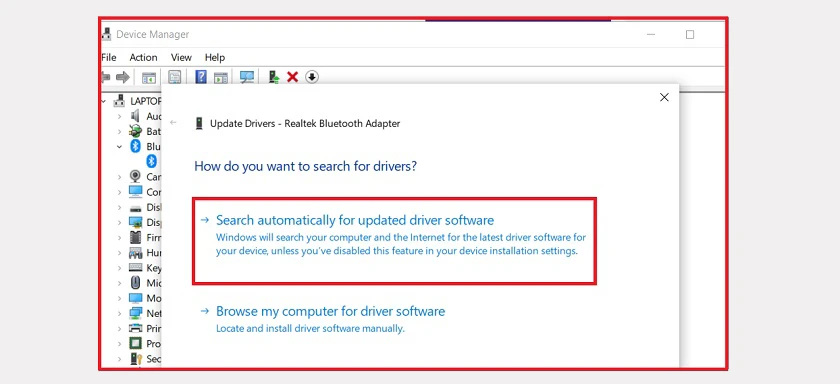Click the blue Help question-mark toolbar icon

(200, 77)
